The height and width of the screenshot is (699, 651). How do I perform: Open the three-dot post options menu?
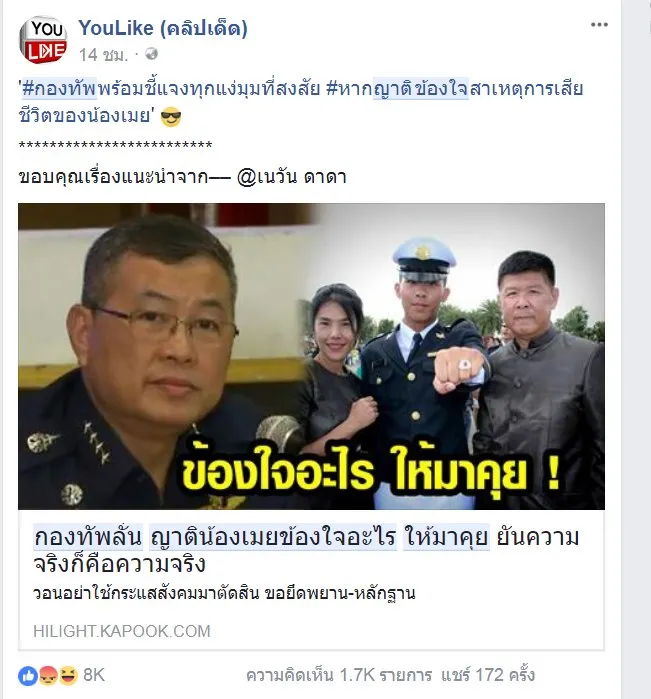click(599, 25)
